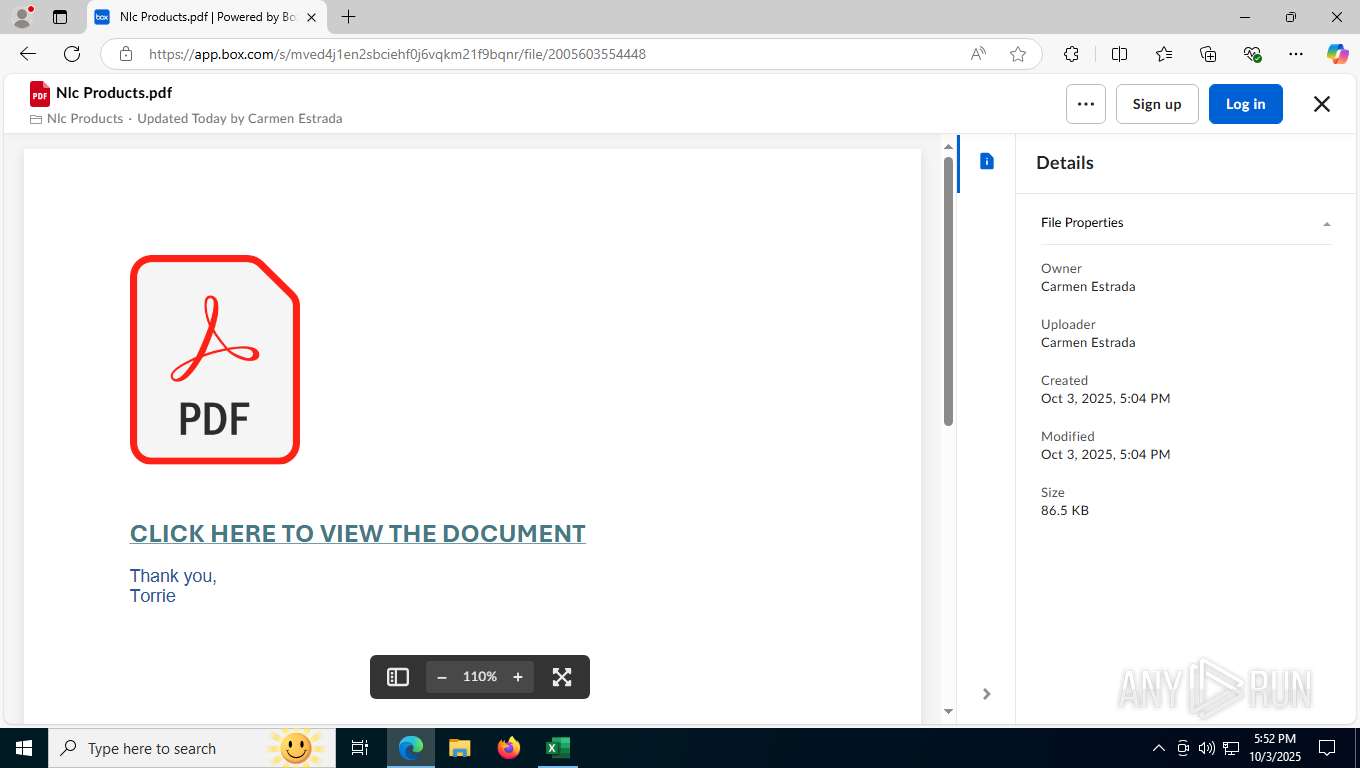Screen dimensions: 1360x768
Task: Activate Read aloud icon in address bar
Action: [x=978, y=54]
